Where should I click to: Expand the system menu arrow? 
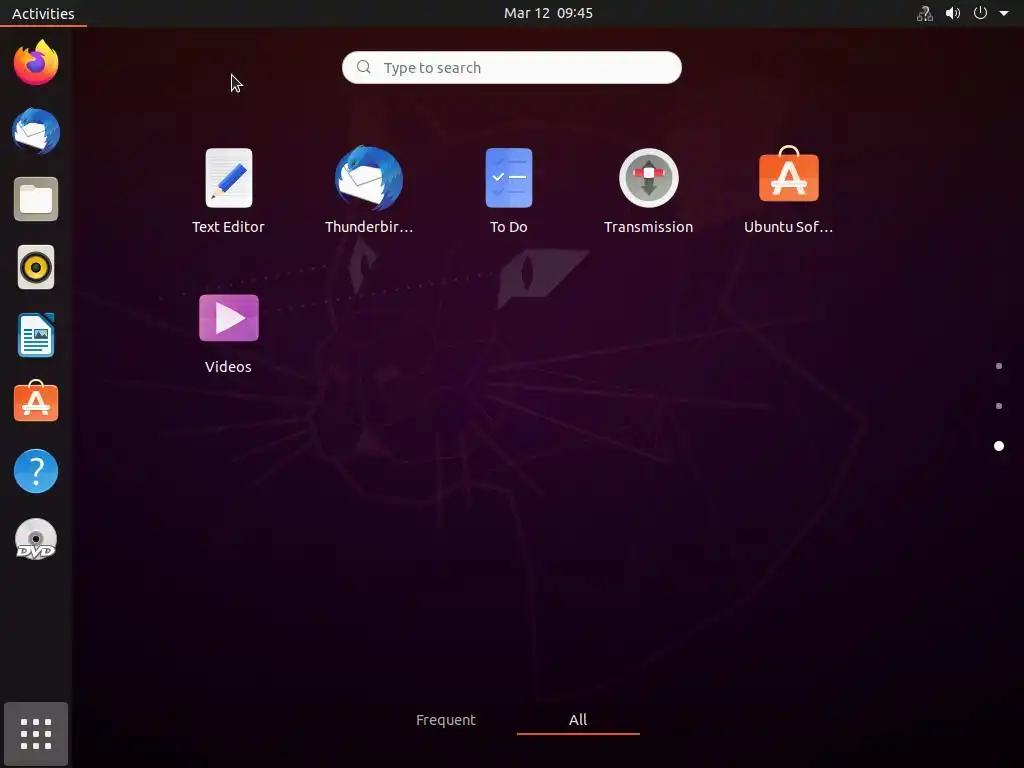coord(1004,13)
